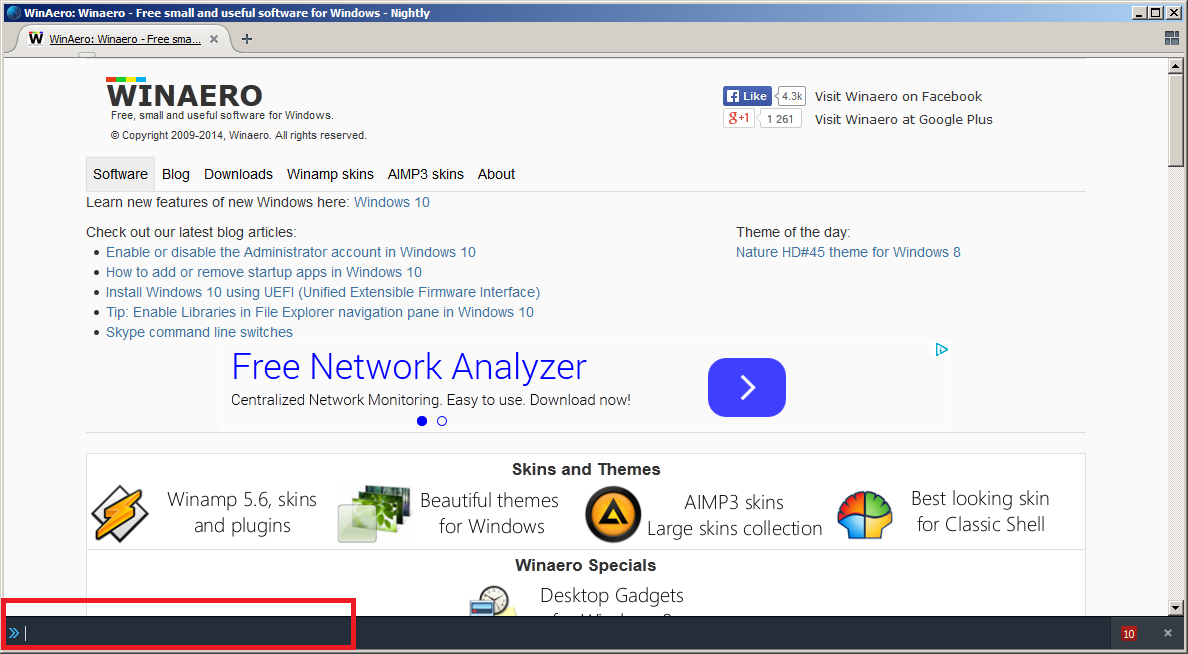The image size is (1188, 654).
Task: Select the second ad carousel dot
Action: click(442, 421)
